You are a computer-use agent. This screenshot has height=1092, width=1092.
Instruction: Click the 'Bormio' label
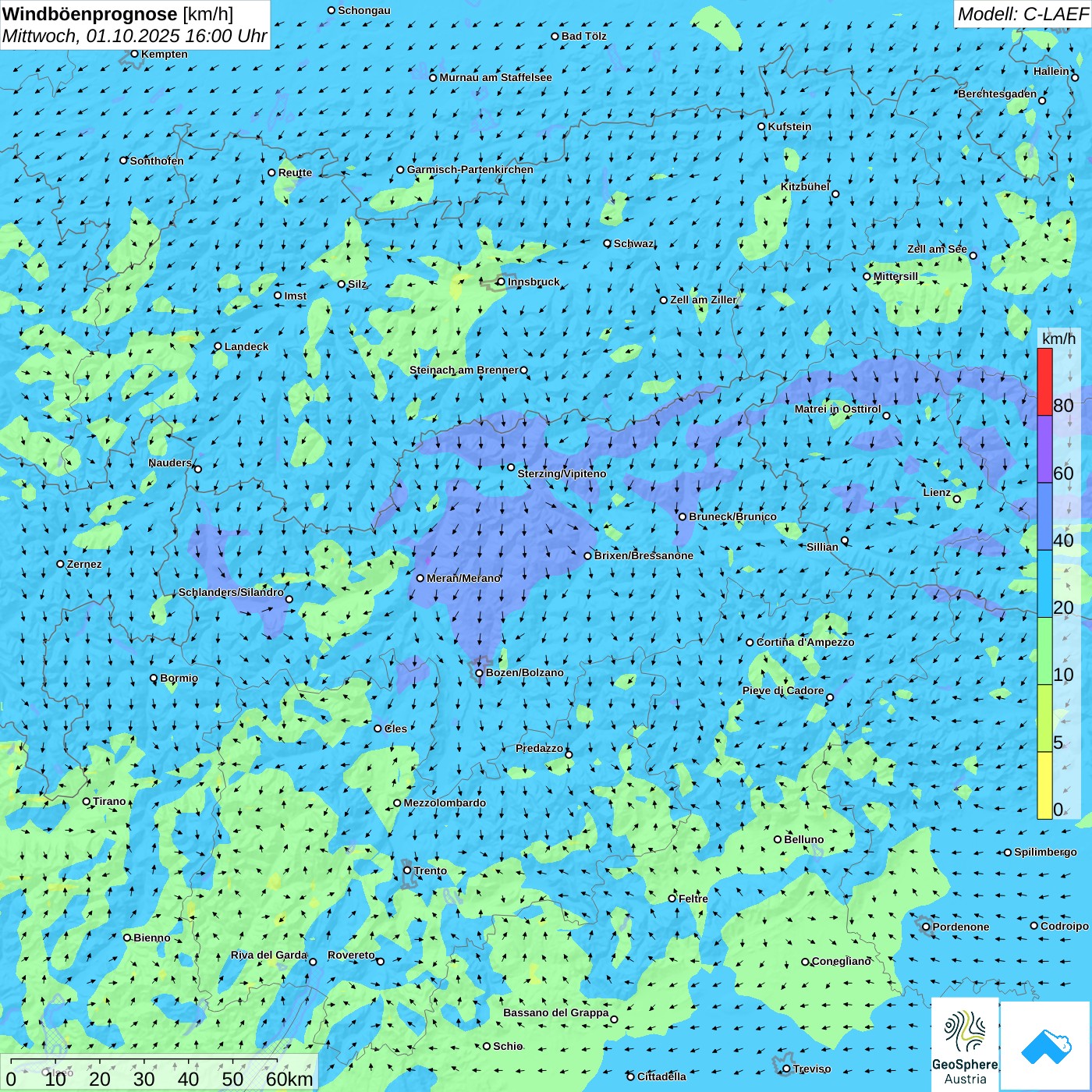point(179,678)
